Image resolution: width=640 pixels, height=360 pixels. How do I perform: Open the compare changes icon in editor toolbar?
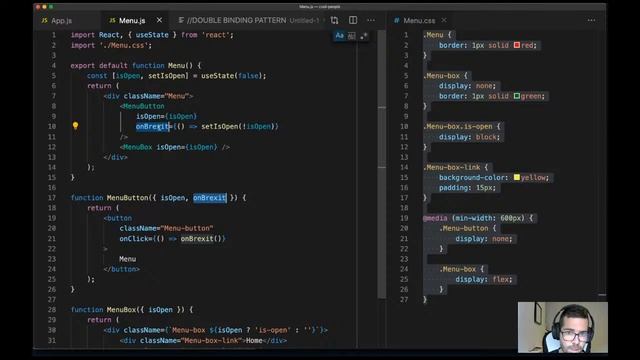pos(335,20)
